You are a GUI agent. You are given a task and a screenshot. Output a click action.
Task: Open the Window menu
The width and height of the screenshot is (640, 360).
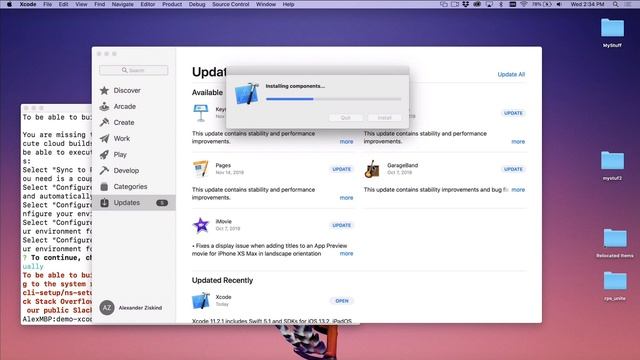click(x=266, y=4)
